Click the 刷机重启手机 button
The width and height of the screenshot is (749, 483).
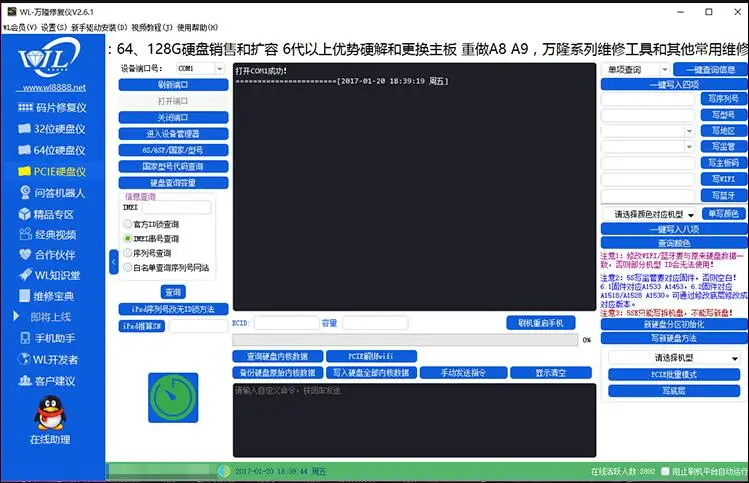pos(541,323)
